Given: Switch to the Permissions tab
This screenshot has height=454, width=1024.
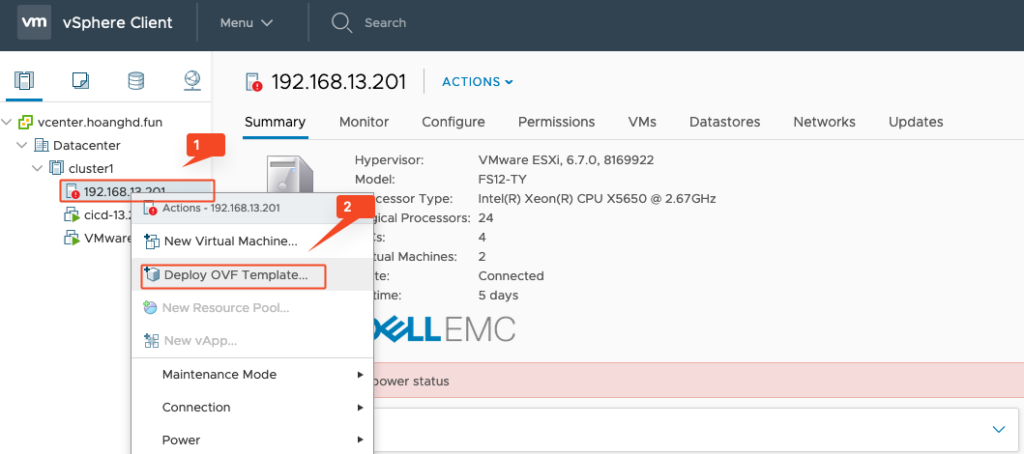Looking at the screenshot, I should click(x=556, y=122).
